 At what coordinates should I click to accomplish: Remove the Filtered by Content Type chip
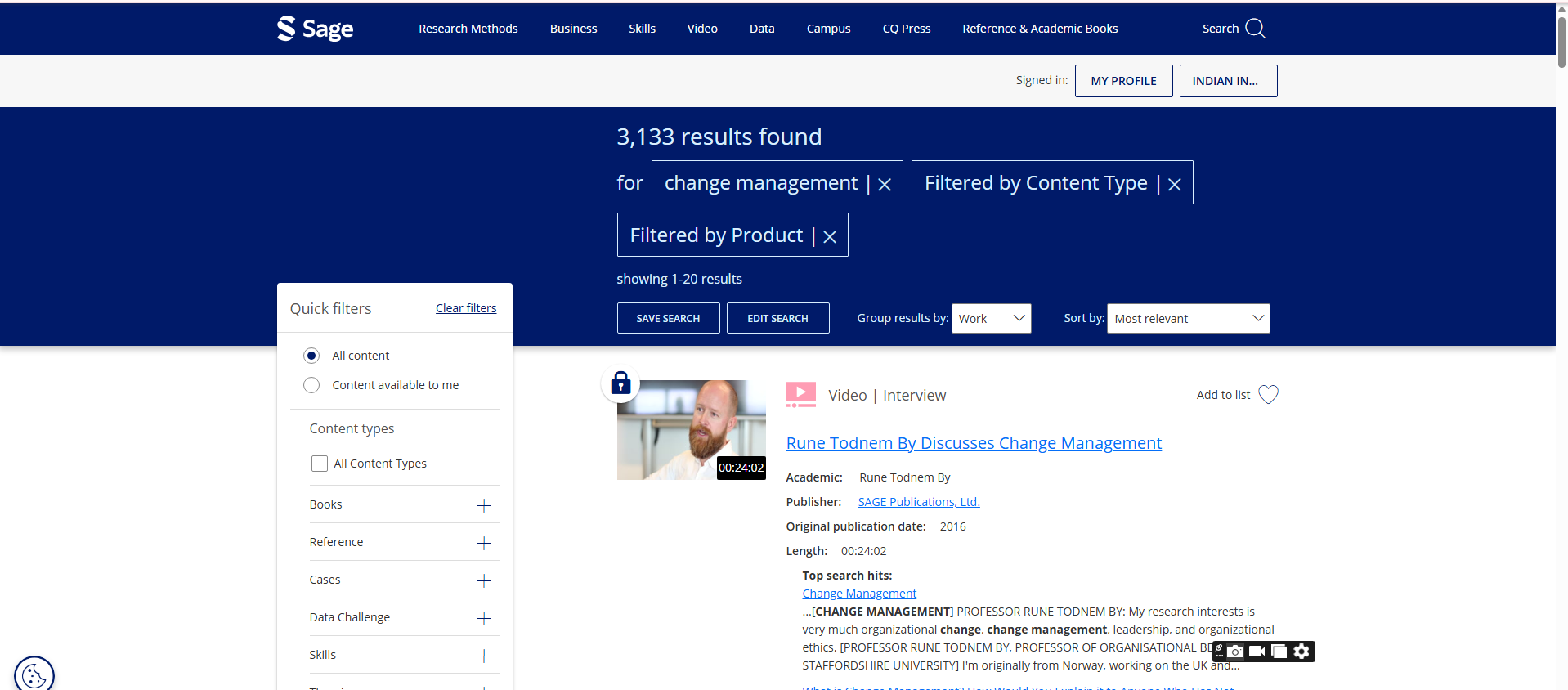(1174, 185)
